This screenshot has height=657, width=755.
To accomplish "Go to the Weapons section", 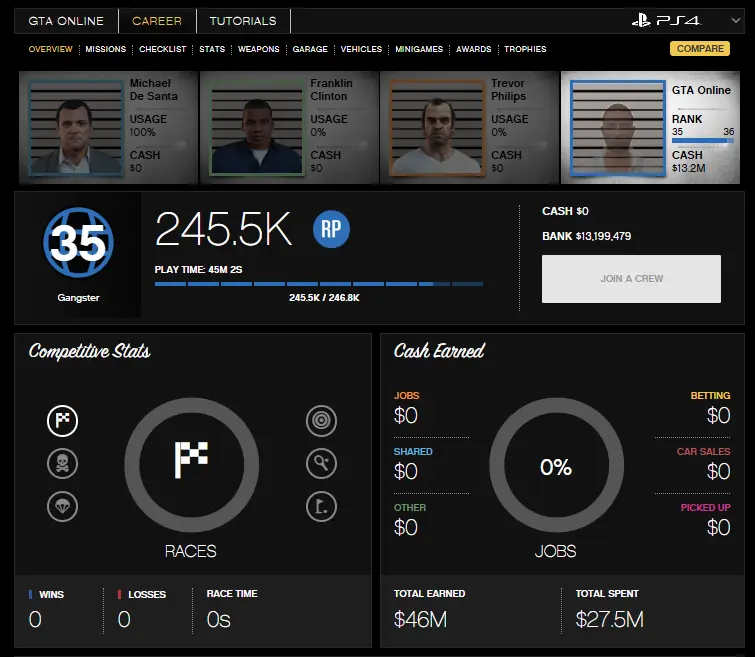I will [260, 49].
